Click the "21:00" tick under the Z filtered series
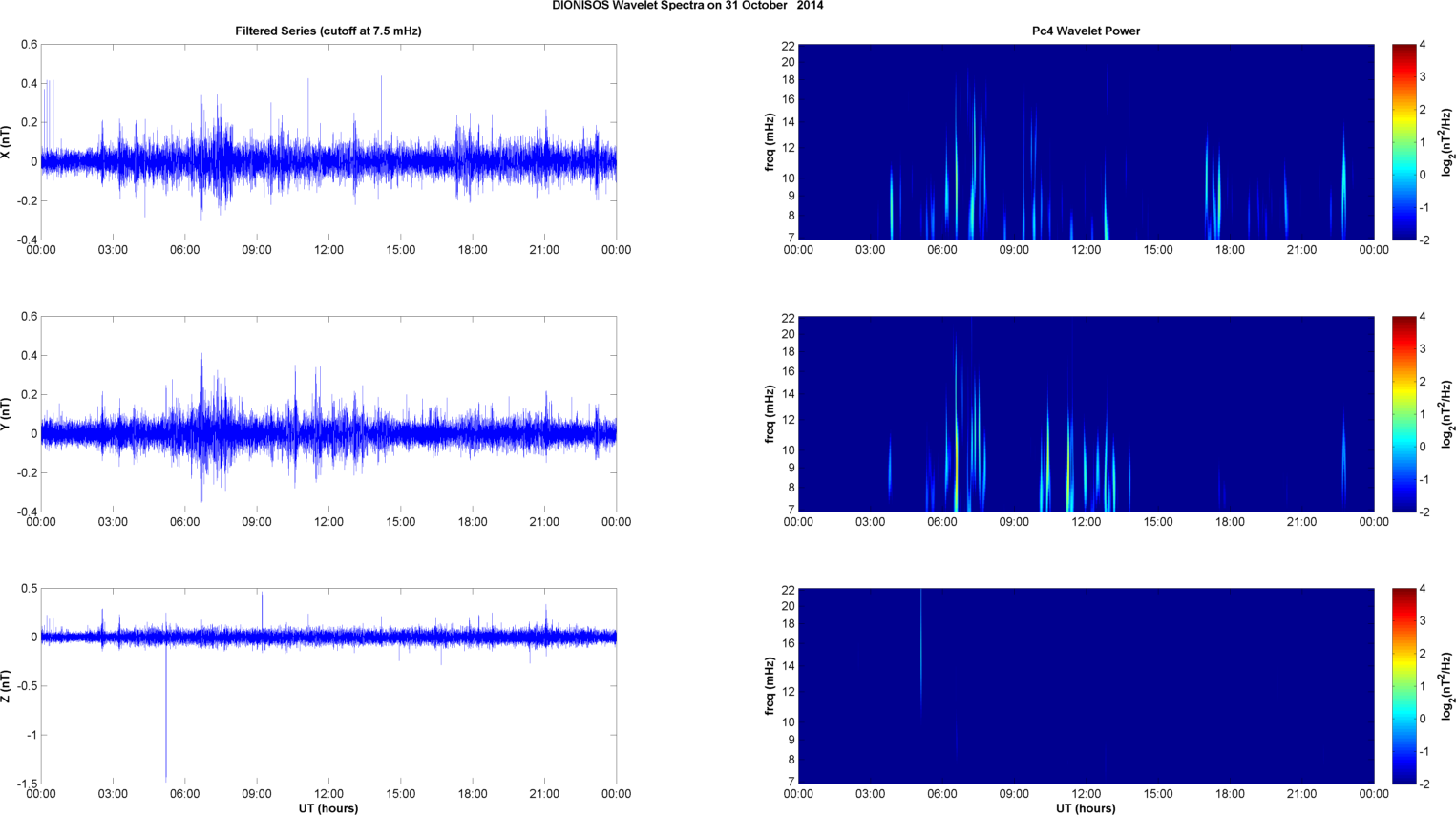This screenshot has width=1456, height=815. tap(544, 794)
